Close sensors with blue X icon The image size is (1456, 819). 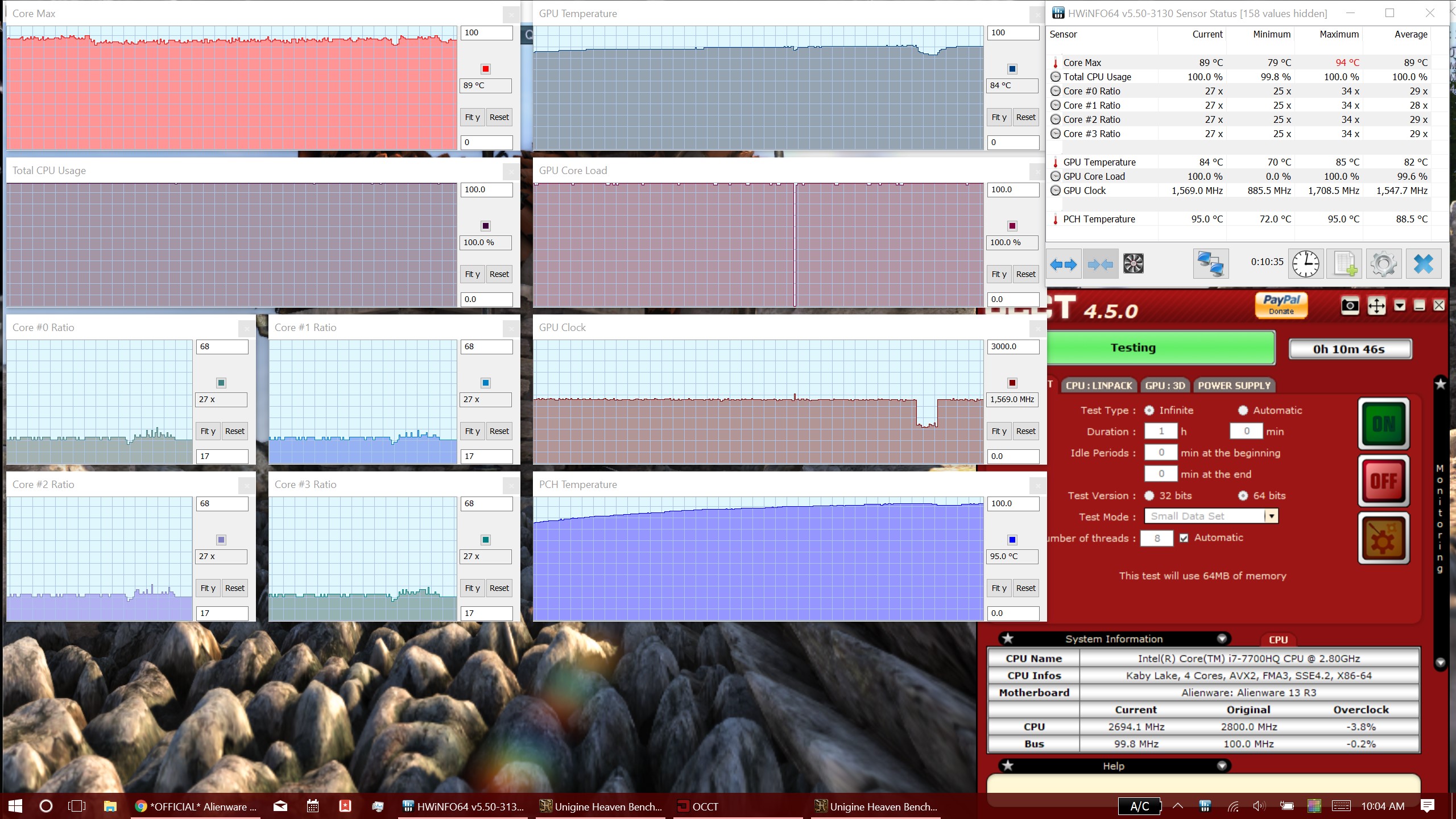pyautogui.click(x=1423, y=264)
